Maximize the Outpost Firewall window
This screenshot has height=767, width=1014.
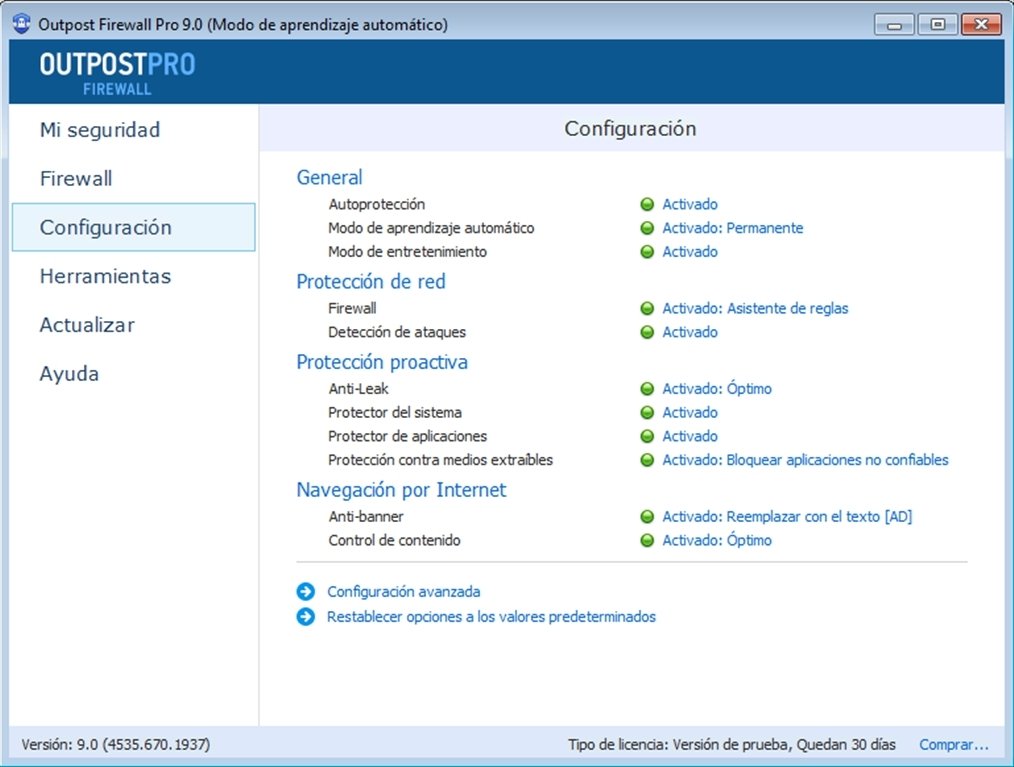point(938,25)
